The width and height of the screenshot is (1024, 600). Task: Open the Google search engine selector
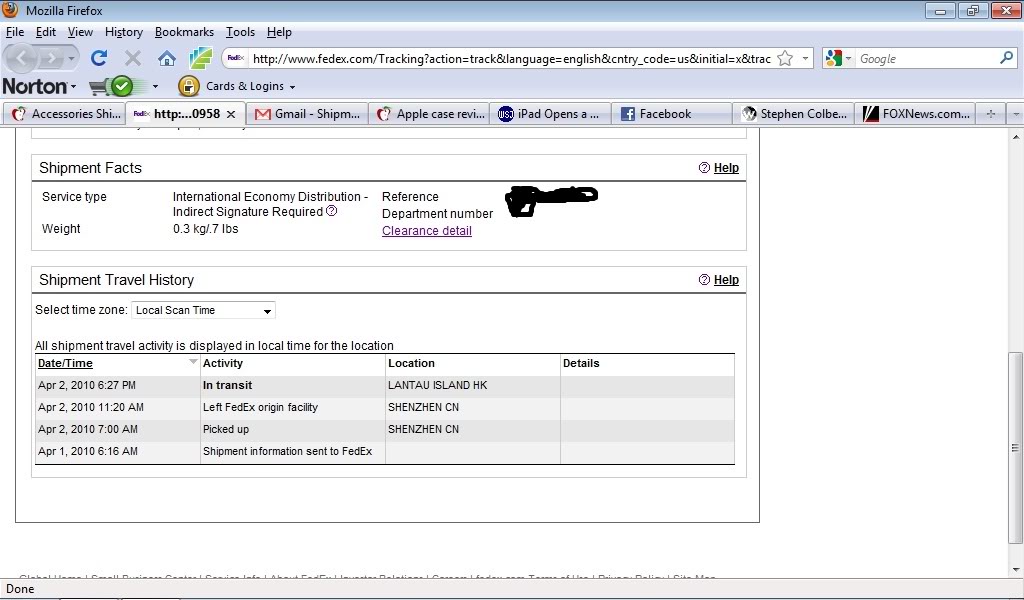click(x=839, y=59)
